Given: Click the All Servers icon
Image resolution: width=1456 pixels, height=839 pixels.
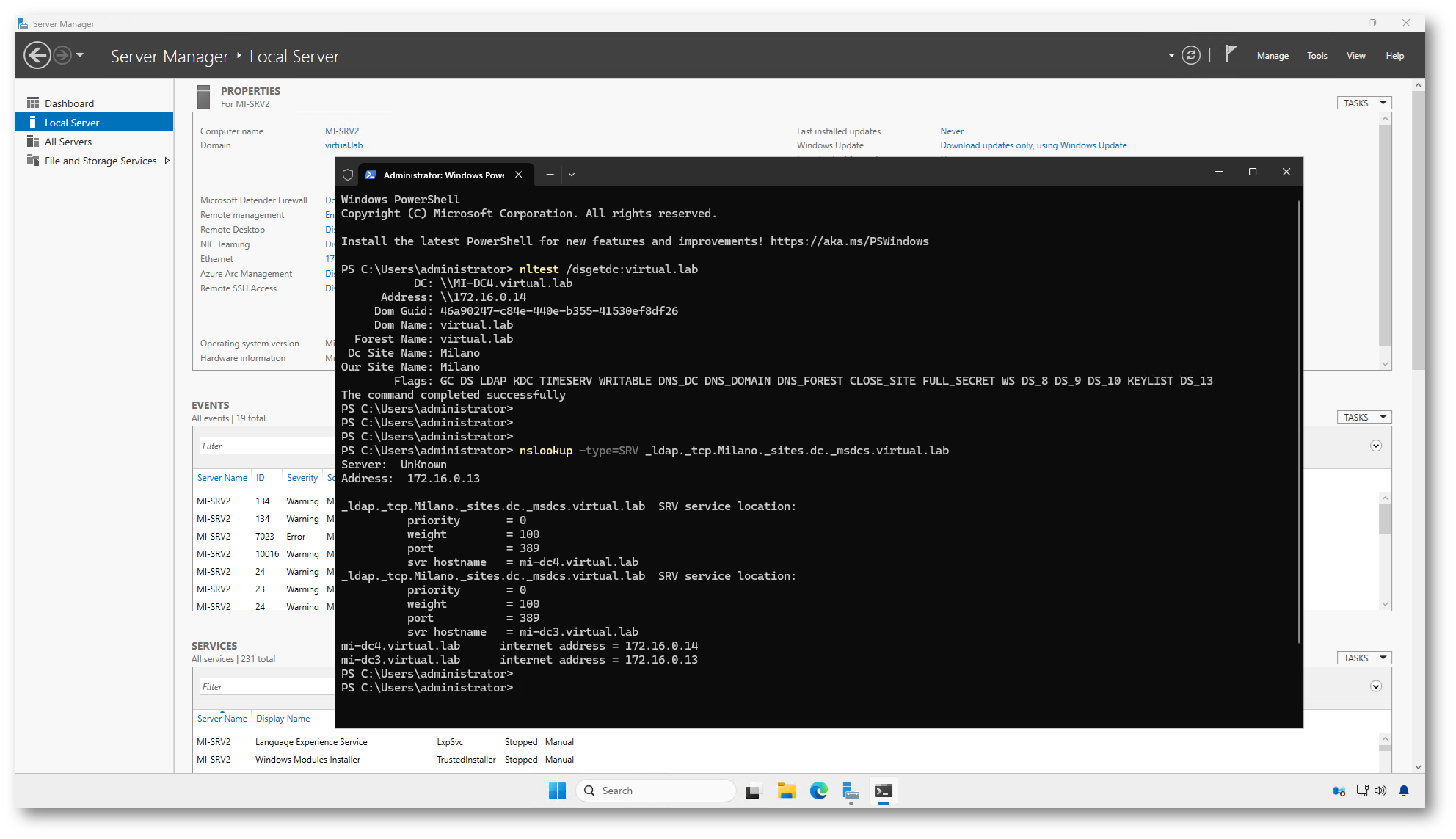Looking at the screenshot, I should [33, 141].
